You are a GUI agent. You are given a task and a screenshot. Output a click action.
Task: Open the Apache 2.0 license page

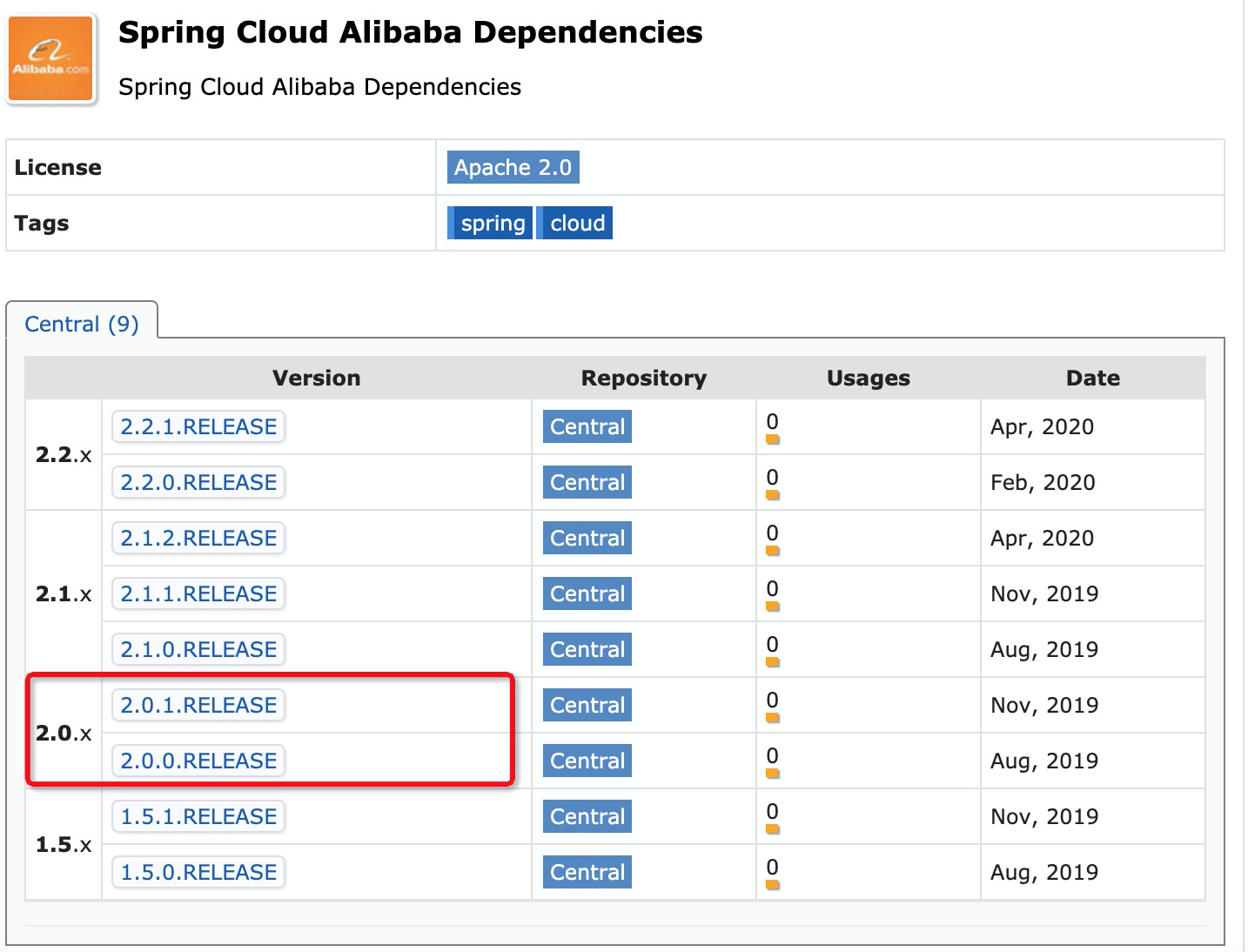[x=512, y=167]
